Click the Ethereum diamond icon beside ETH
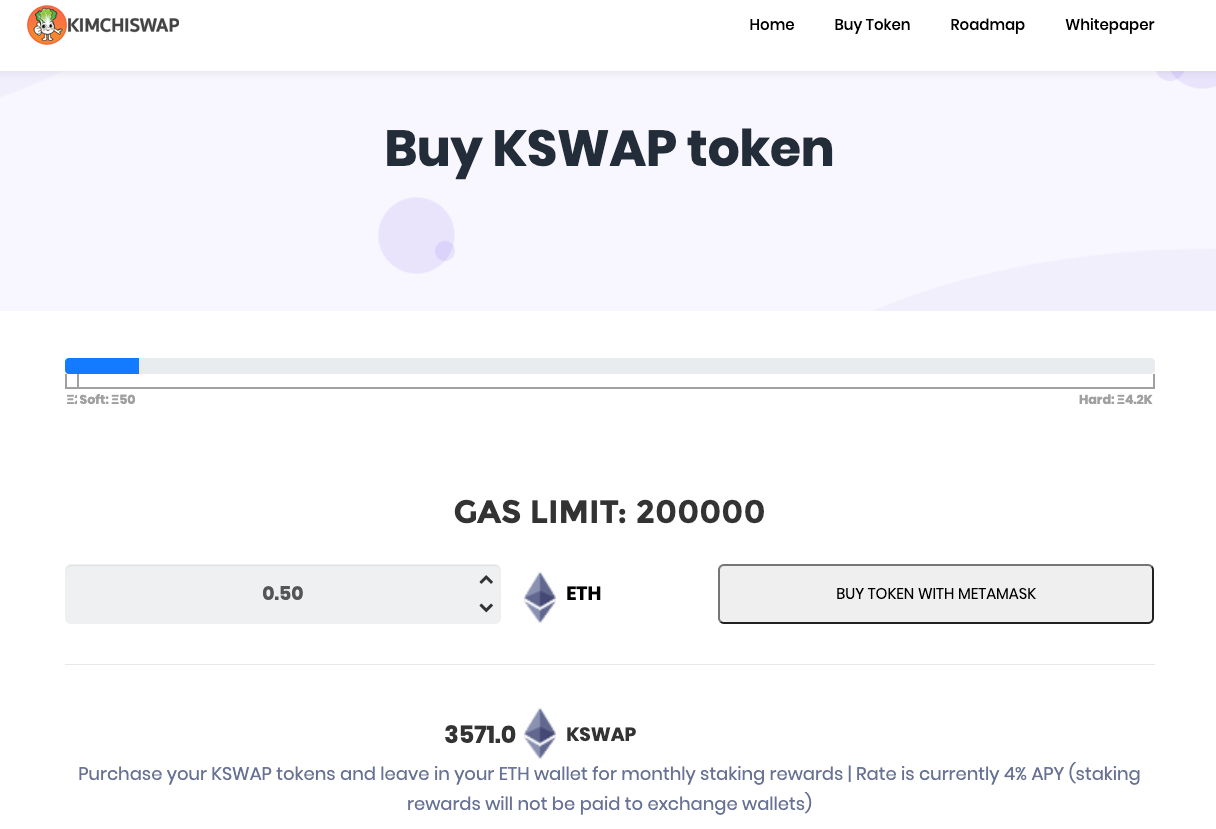 (x=540, y=597)
